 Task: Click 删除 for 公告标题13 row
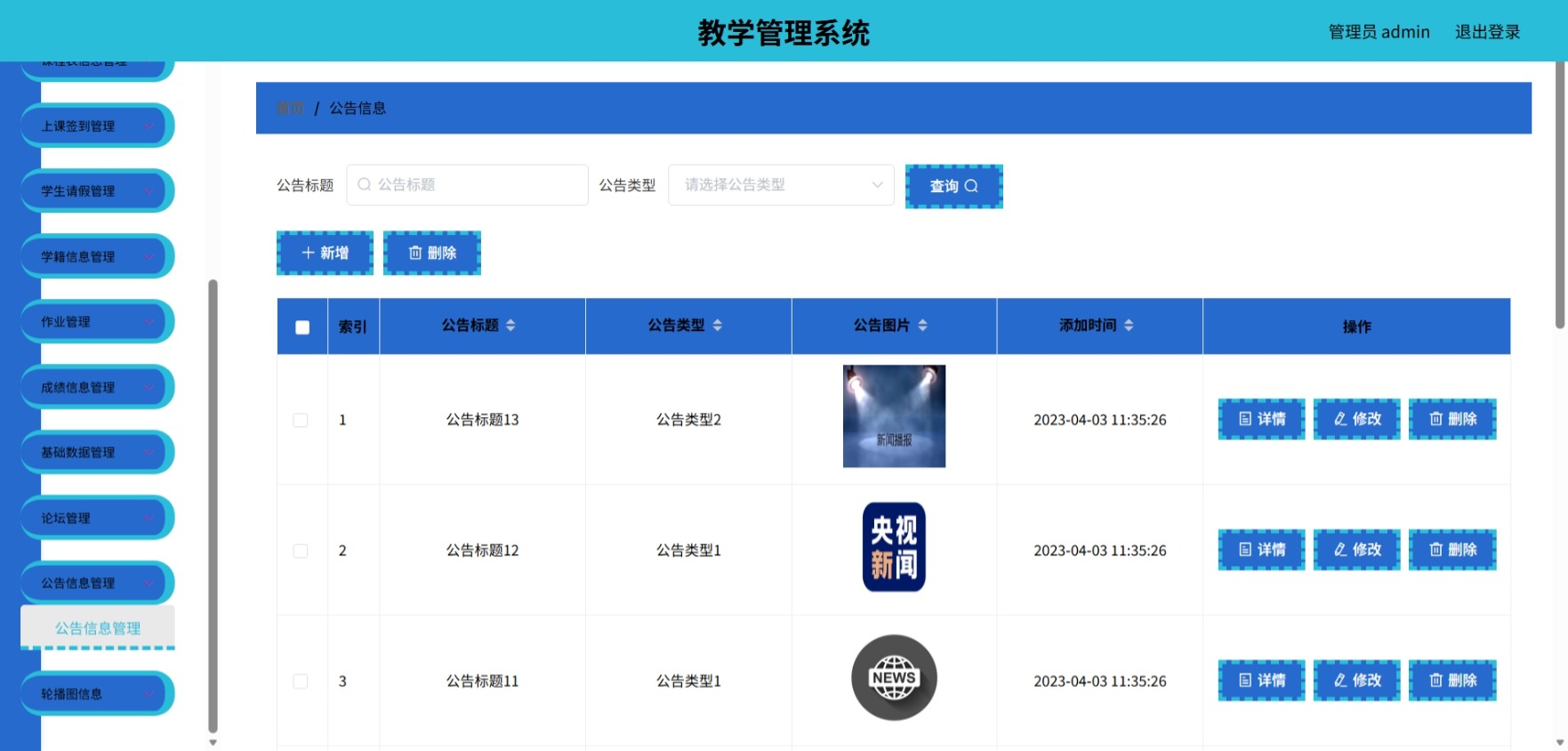[x=1452, y=419]
